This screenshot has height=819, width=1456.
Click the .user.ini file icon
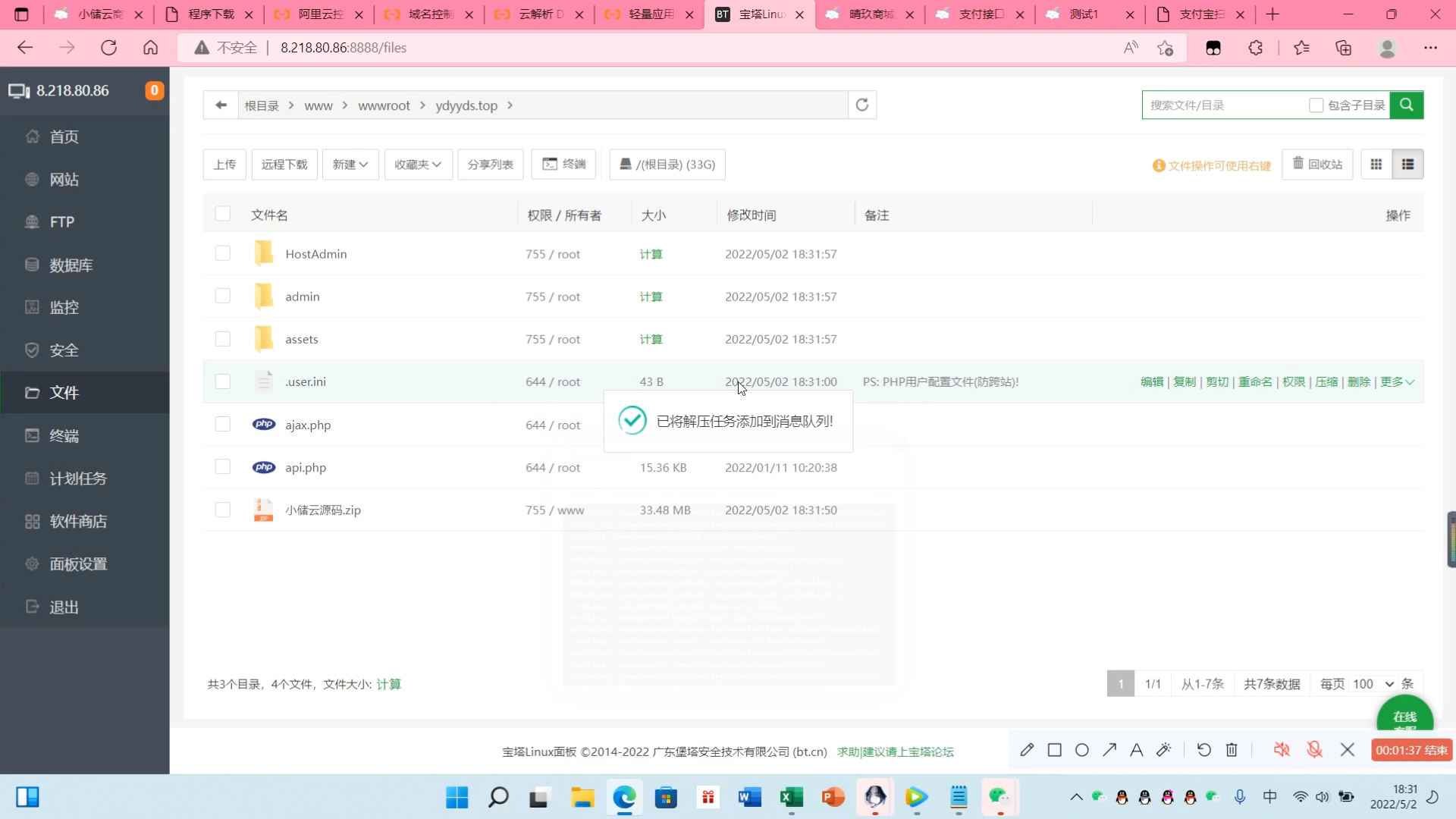[263, 381]
